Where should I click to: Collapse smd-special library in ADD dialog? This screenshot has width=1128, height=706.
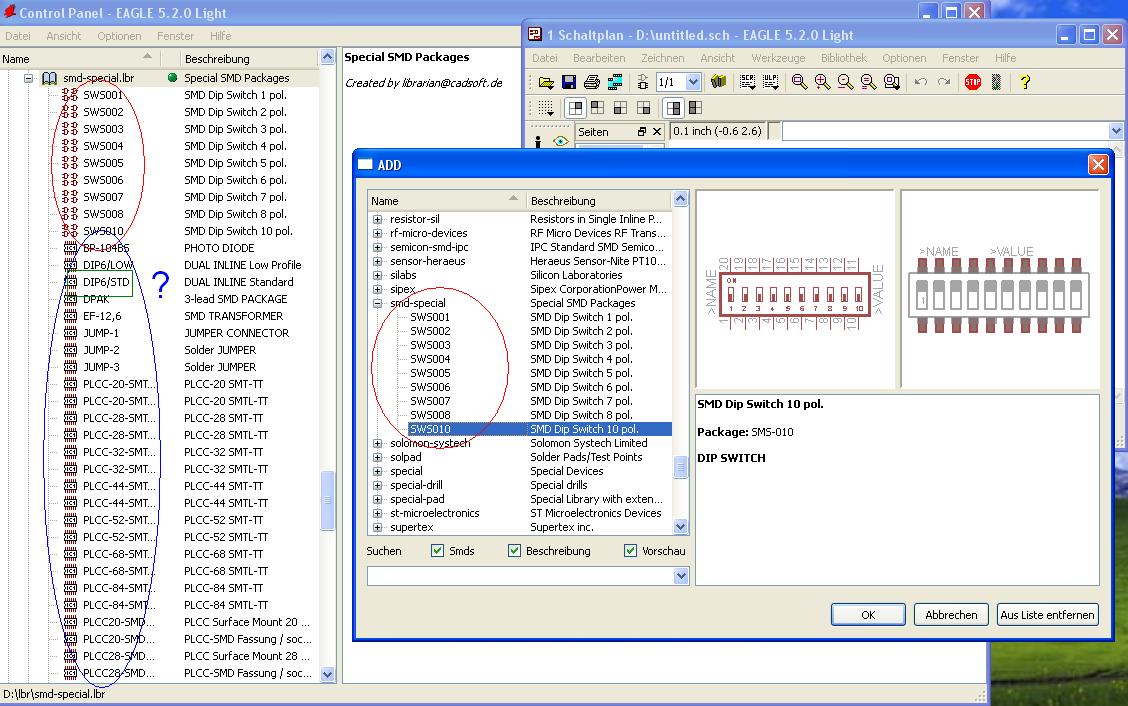(x=377, y=304)
